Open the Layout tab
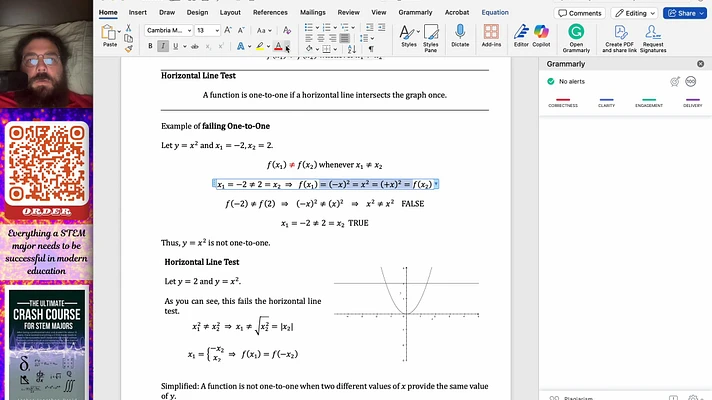The width and height of the screenshot is (712, 400). (x=230, y=12)
